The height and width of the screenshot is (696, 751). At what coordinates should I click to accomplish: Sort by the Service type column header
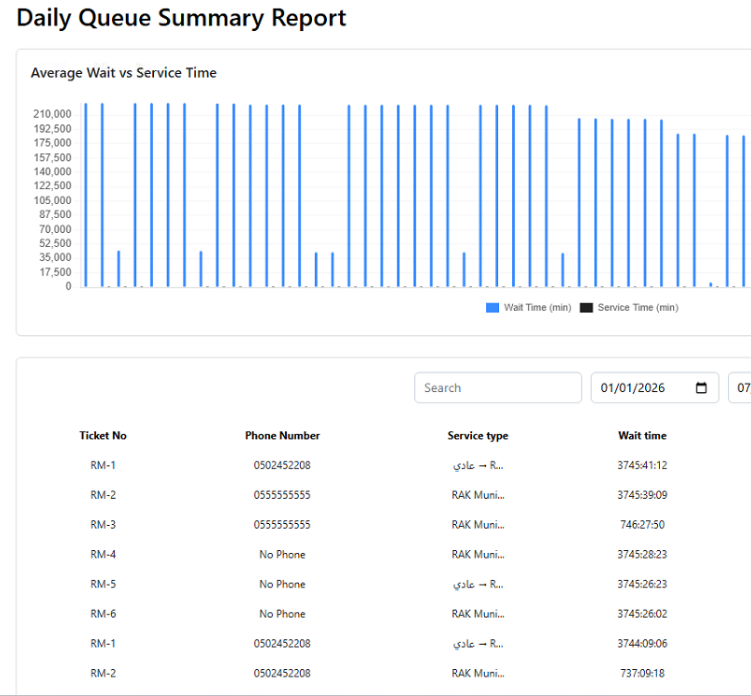click(x=478, y=435)
